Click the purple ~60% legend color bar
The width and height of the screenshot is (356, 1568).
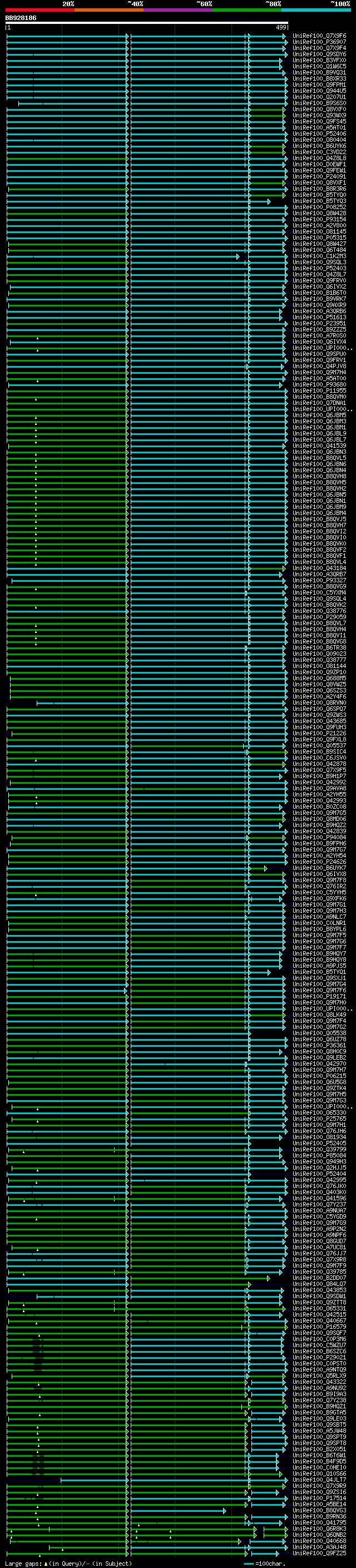[x=179, y=10]
